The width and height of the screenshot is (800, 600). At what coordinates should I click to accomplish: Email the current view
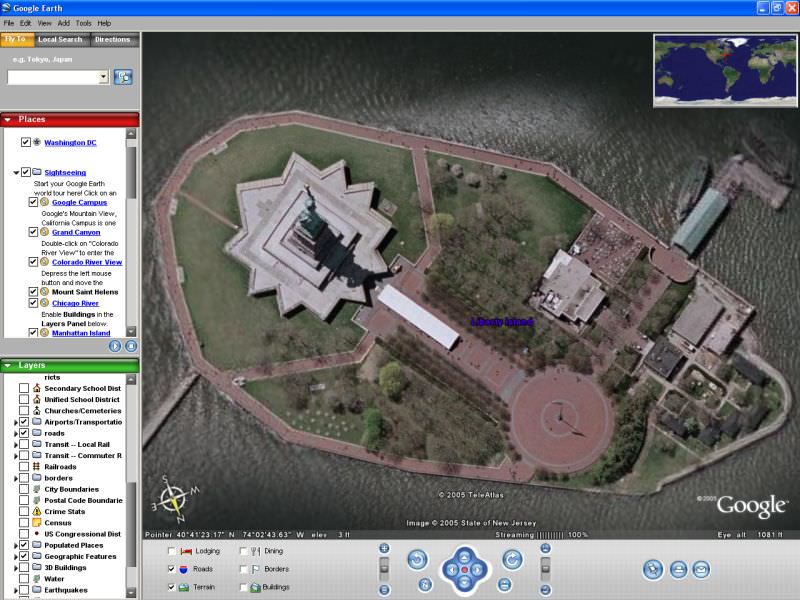coord(701,569)
